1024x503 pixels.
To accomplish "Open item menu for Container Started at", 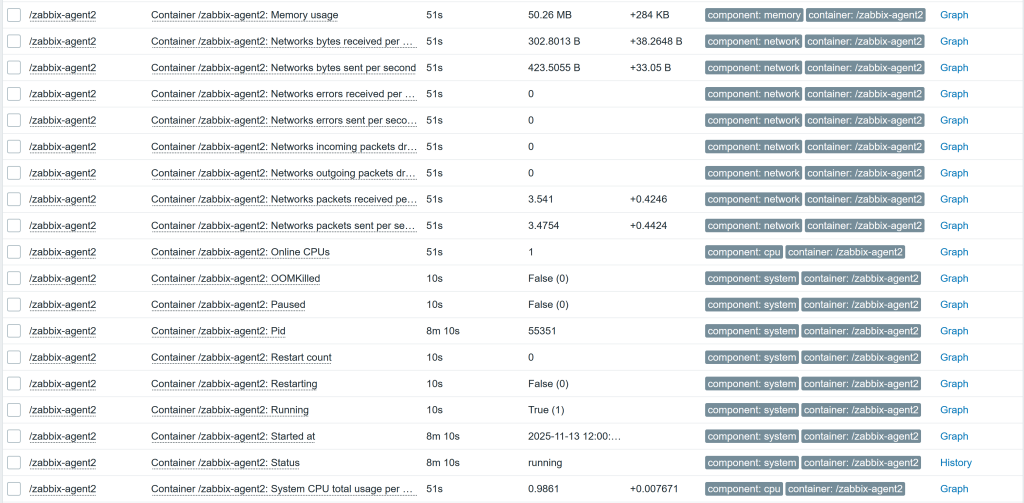I will [x=233, y=436].
